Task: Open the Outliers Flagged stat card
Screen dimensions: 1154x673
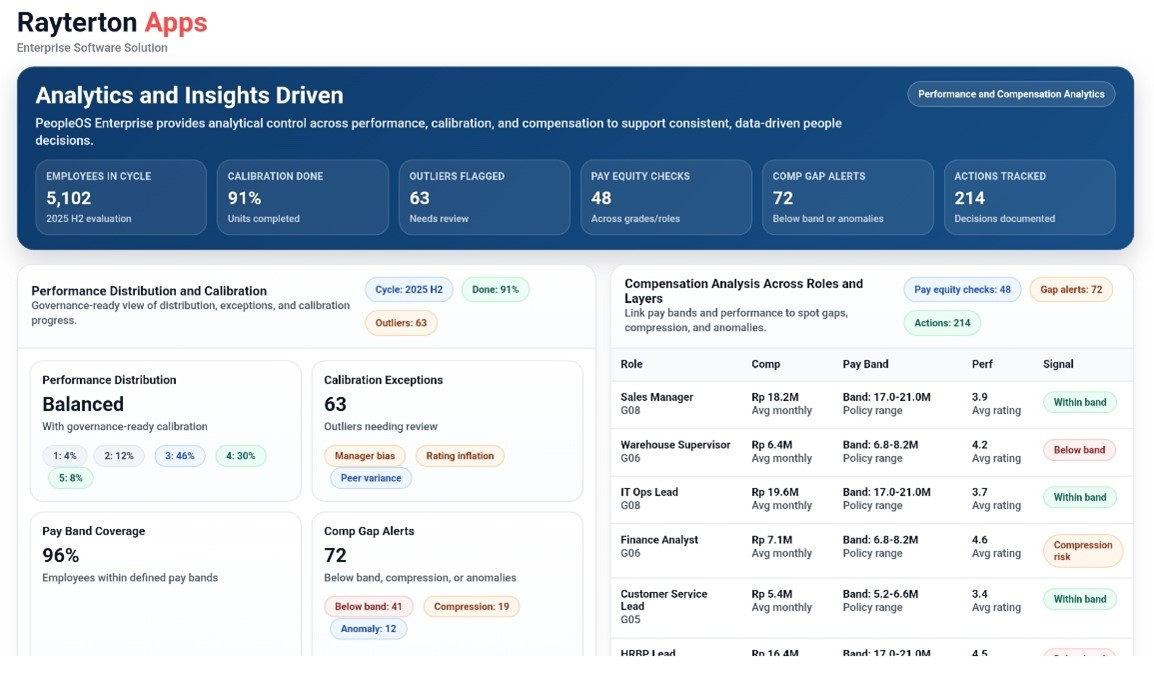Action: pyautogui.click(x=484, y=197)
